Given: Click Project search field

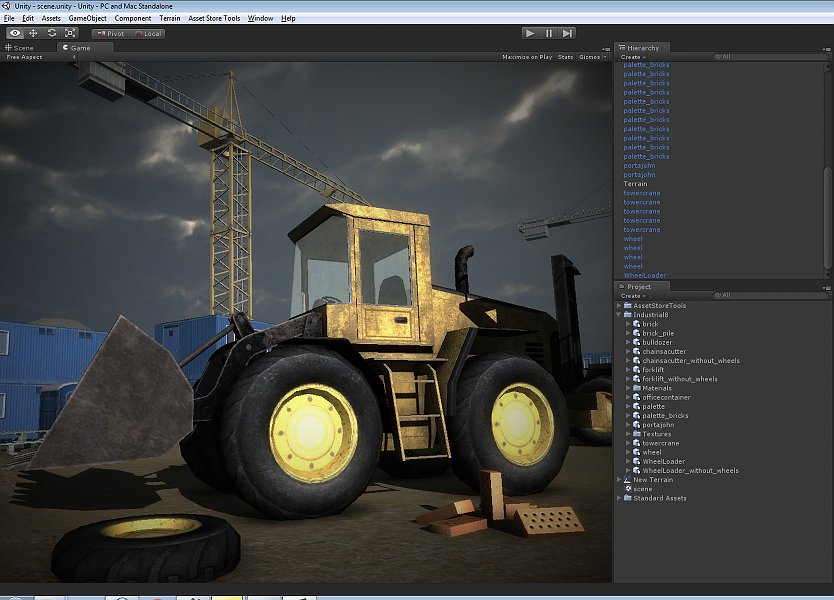Looking at the screenshot, I should click(769, 295).
